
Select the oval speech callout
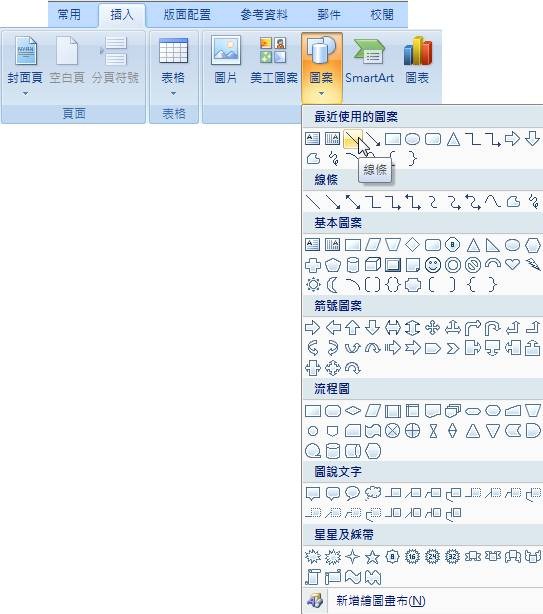(x=352, y=493)
